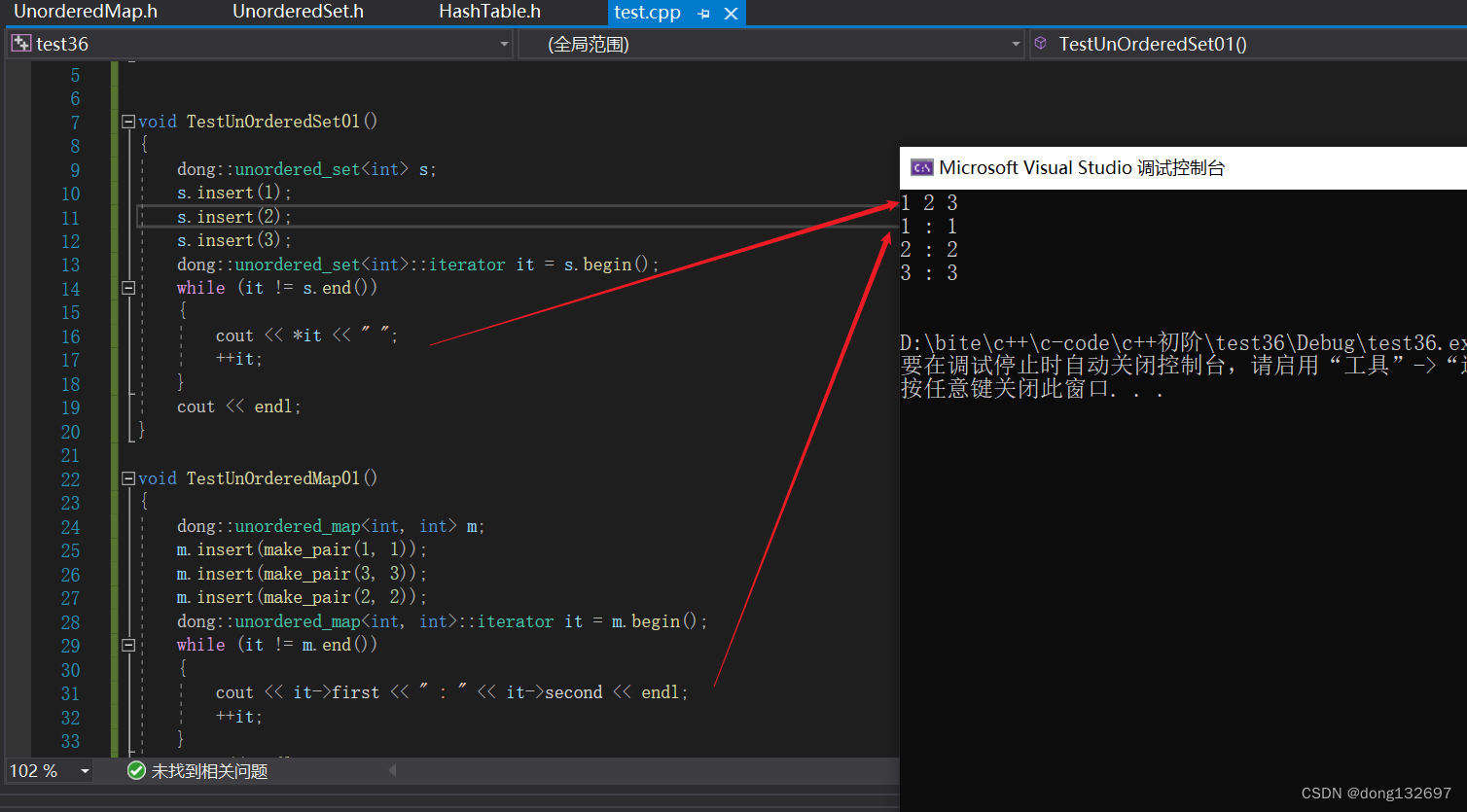Click s.insert(1); on line 9's next line
Image resolution: width=1467 pixels, height=812 pixels.
(233, 193)
